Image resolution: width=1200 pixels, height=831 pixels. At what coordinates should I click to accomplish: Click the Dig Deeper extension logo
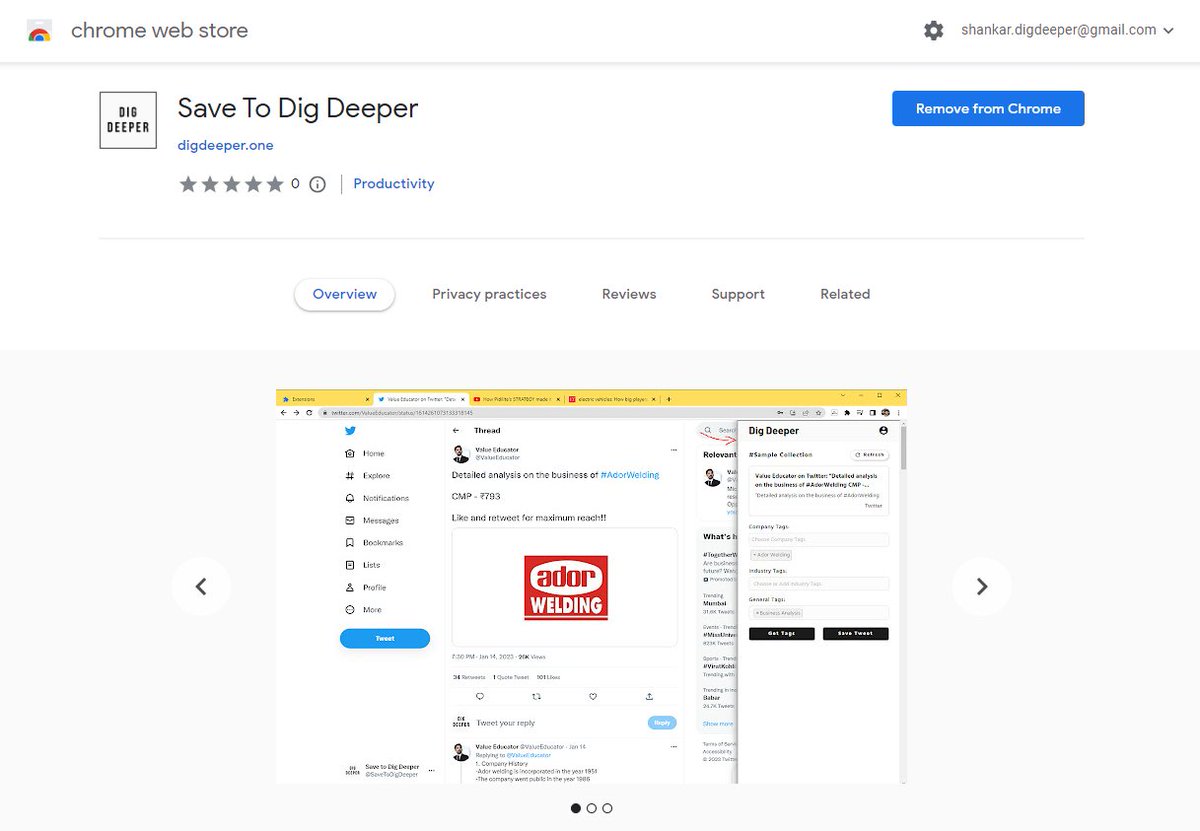(127, 119)
